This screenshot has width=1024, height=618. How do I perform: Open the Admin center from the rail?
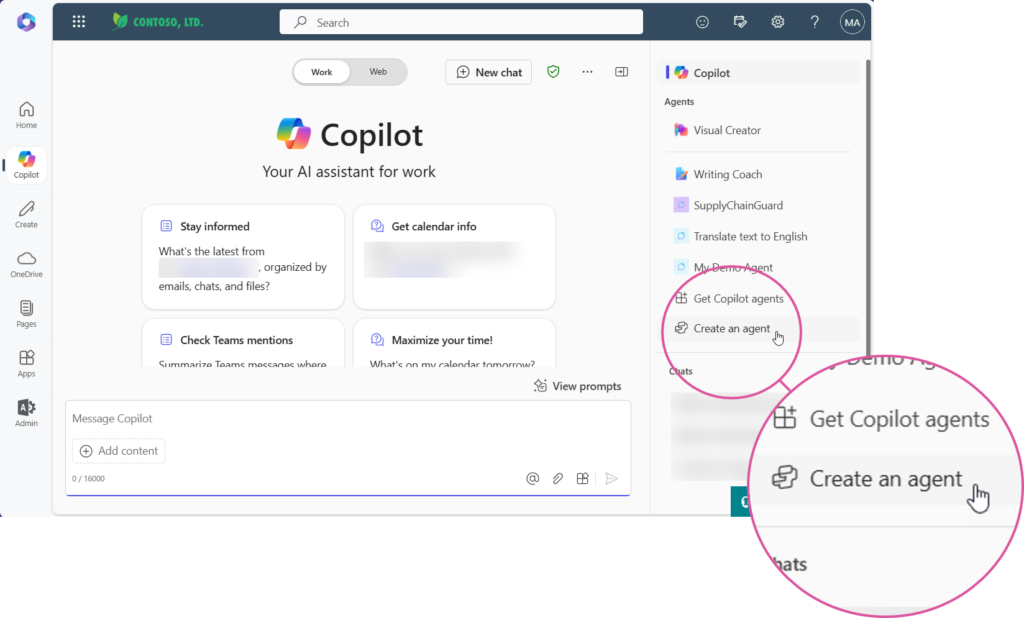pos(26,414)
